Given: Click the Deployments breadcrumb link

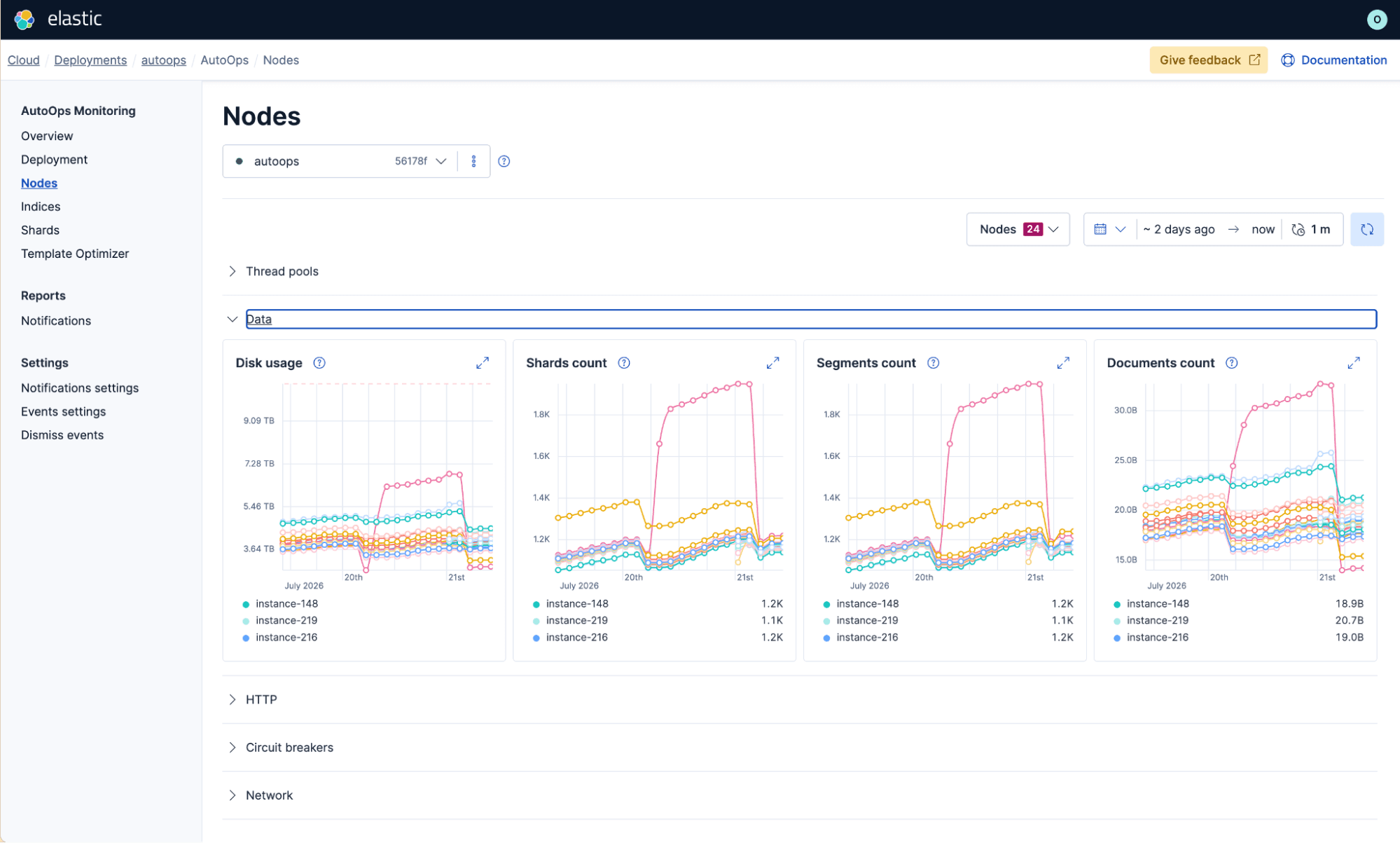Looking at the screenshot, I should point(90,60).
